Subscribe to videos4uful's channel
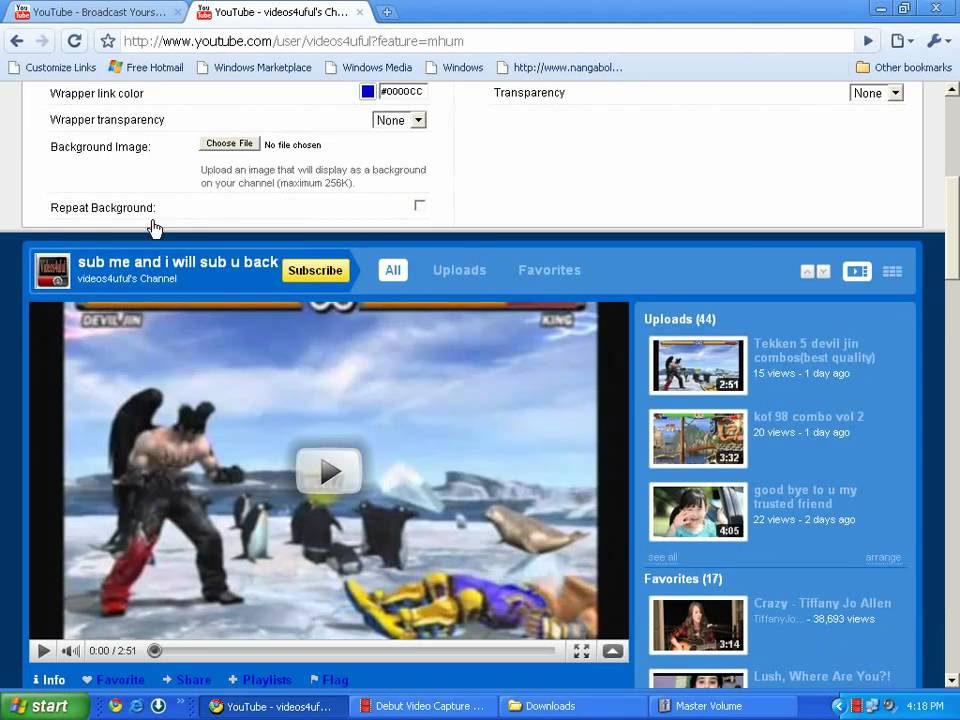This screenshot has width=960, height=720. (x=315, y=271)
